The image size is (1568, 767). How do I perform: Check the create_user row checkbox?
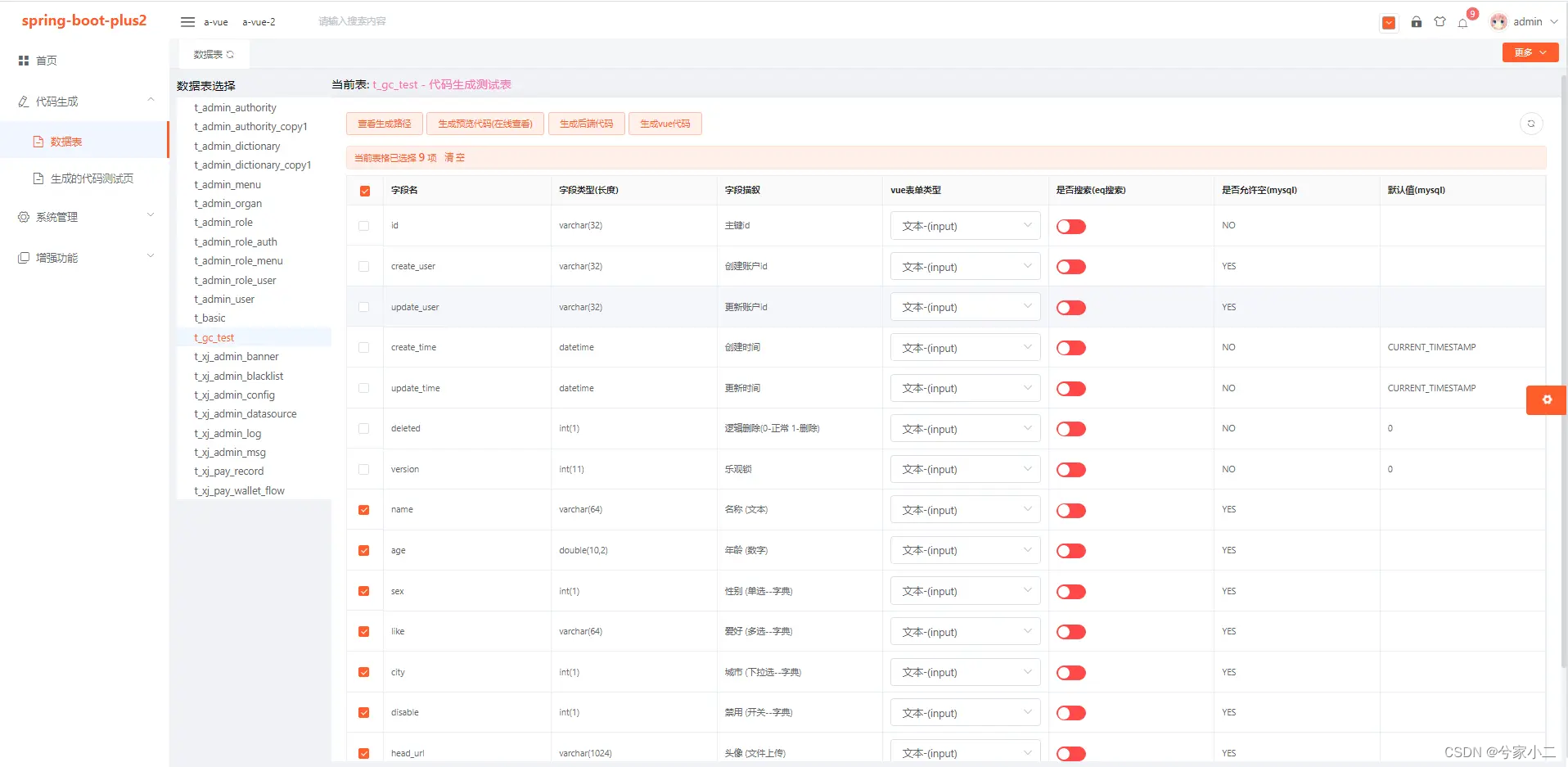click(x=364, y=267)
